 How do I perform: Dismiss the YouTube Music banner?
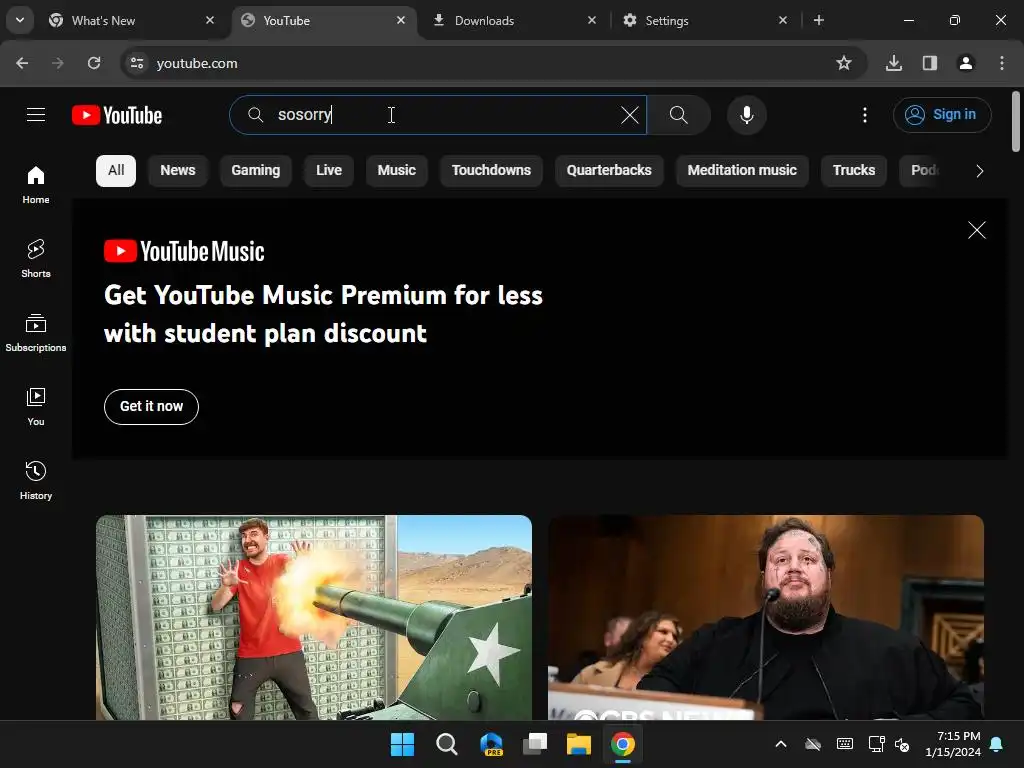(x=976, y=230)
